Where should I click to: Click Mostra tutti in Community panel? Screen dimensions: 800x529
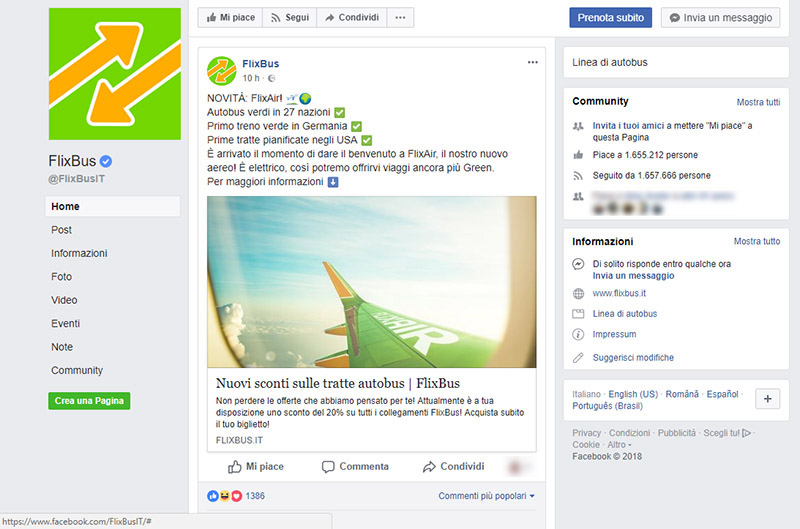pyautogui.click(x=758, y=102)
